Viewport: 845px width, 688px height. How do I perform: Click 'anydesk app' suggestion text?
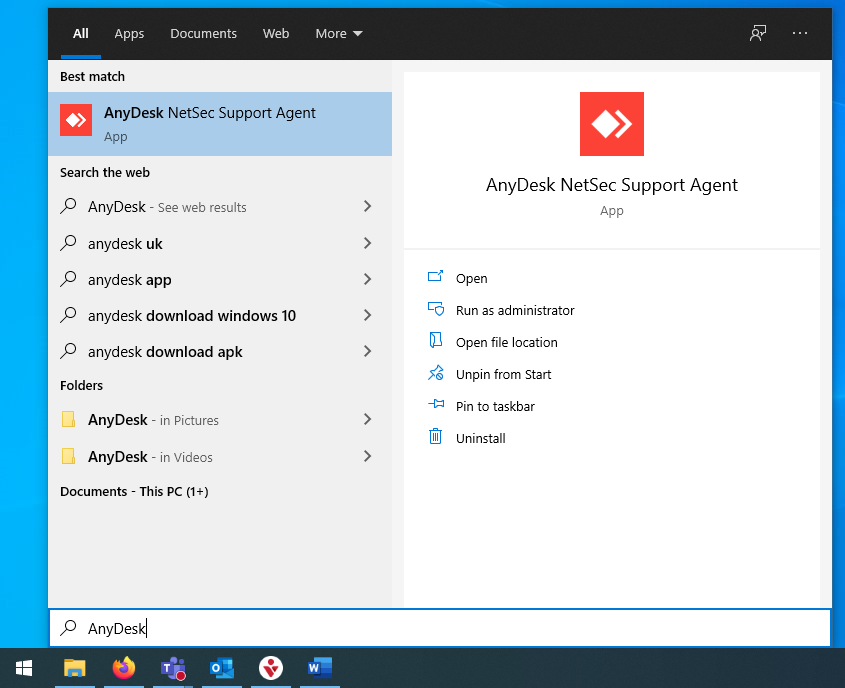point(129,280)
